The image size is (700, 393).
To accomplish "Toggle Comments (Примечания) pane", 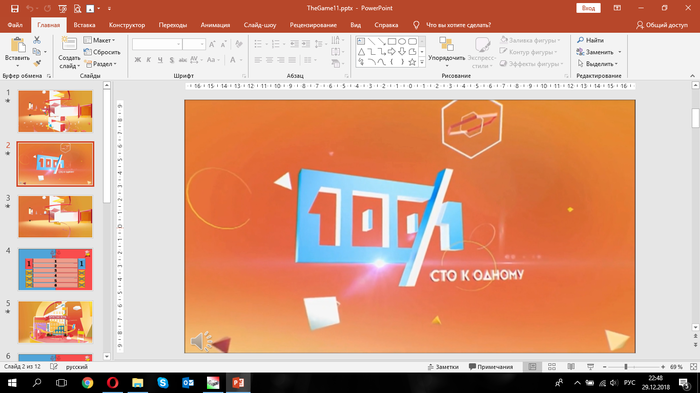I will click(491, 367).
